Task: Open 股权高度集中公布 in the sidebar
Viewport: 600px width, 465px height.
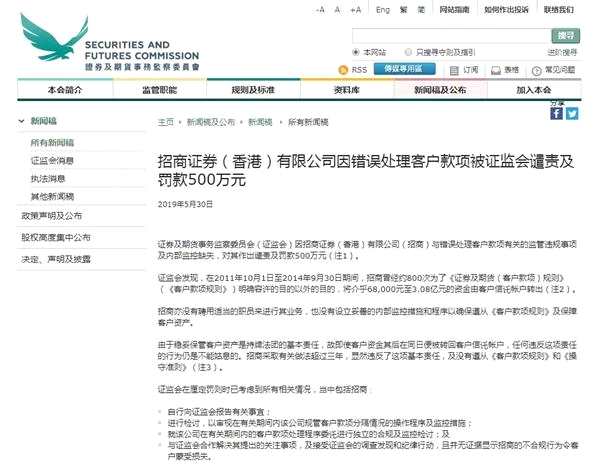Action: [x=56, y=237]
